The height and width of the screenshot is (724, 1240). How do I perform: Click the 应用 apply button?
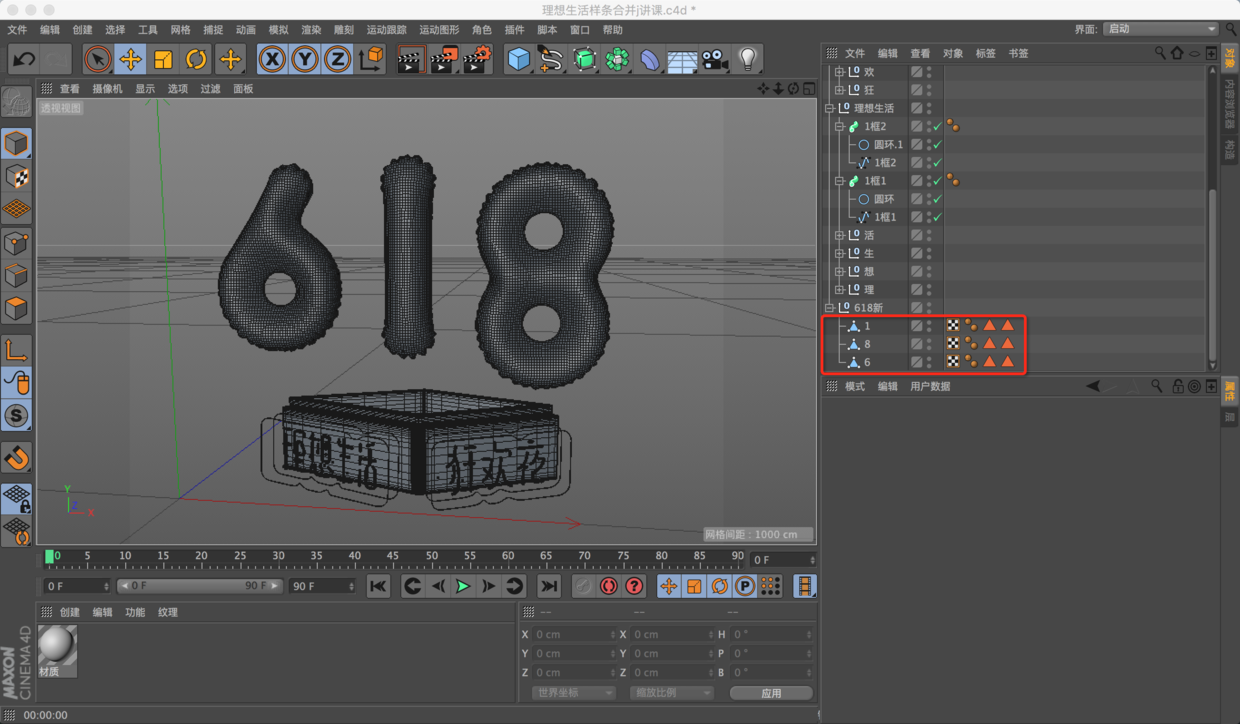point(771,692)
